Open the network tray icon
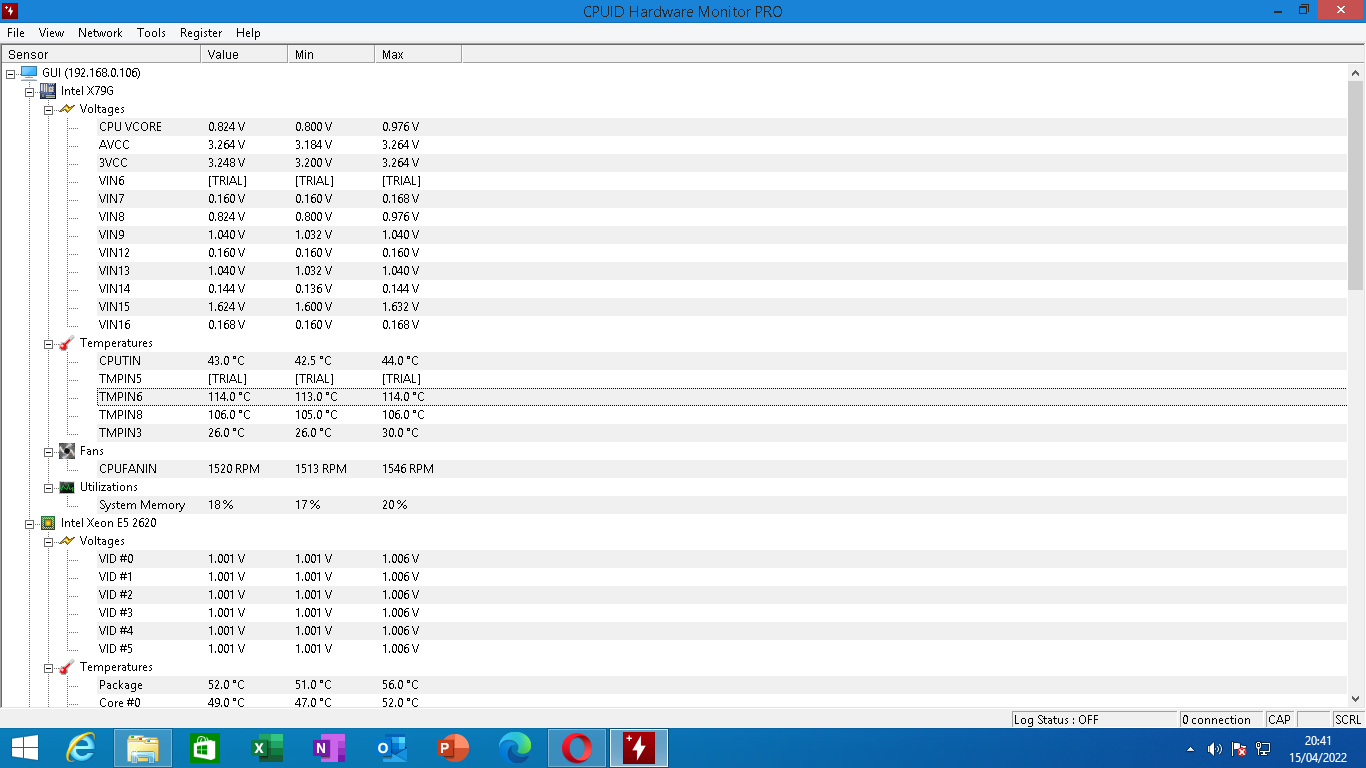 click(1263, 749)
